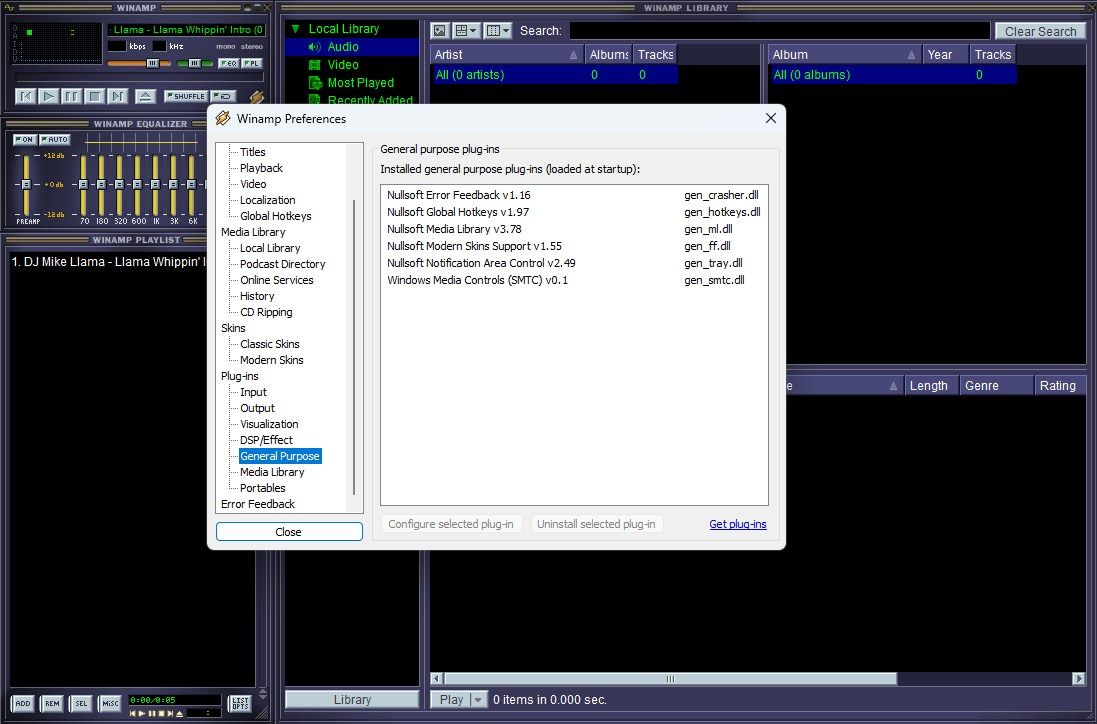Collapse the Local Library tree in Winamp Library

tap(296, 29)
